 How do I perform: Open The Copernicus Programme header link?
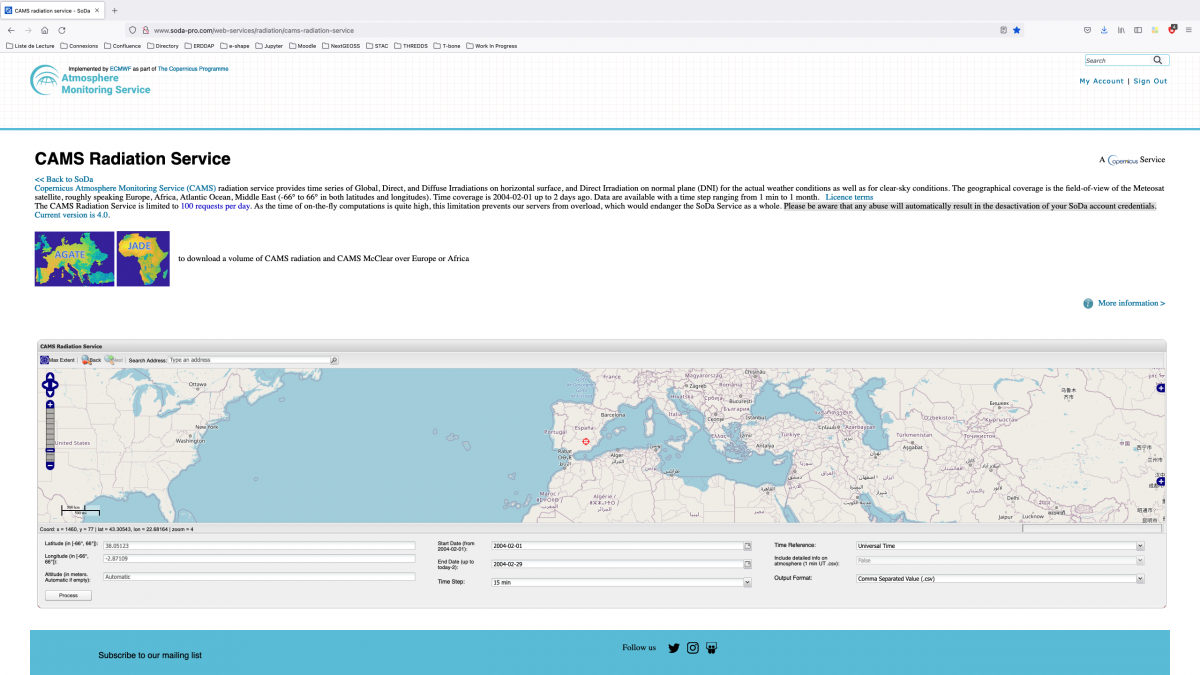[x=193, y=69]
